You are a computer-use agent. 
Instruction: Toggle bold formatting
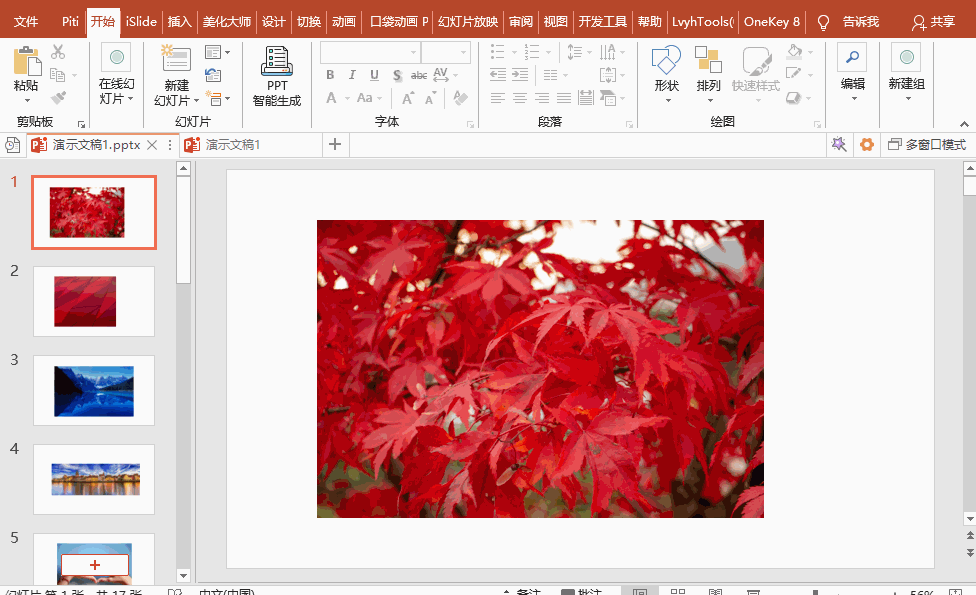point(330,75)
